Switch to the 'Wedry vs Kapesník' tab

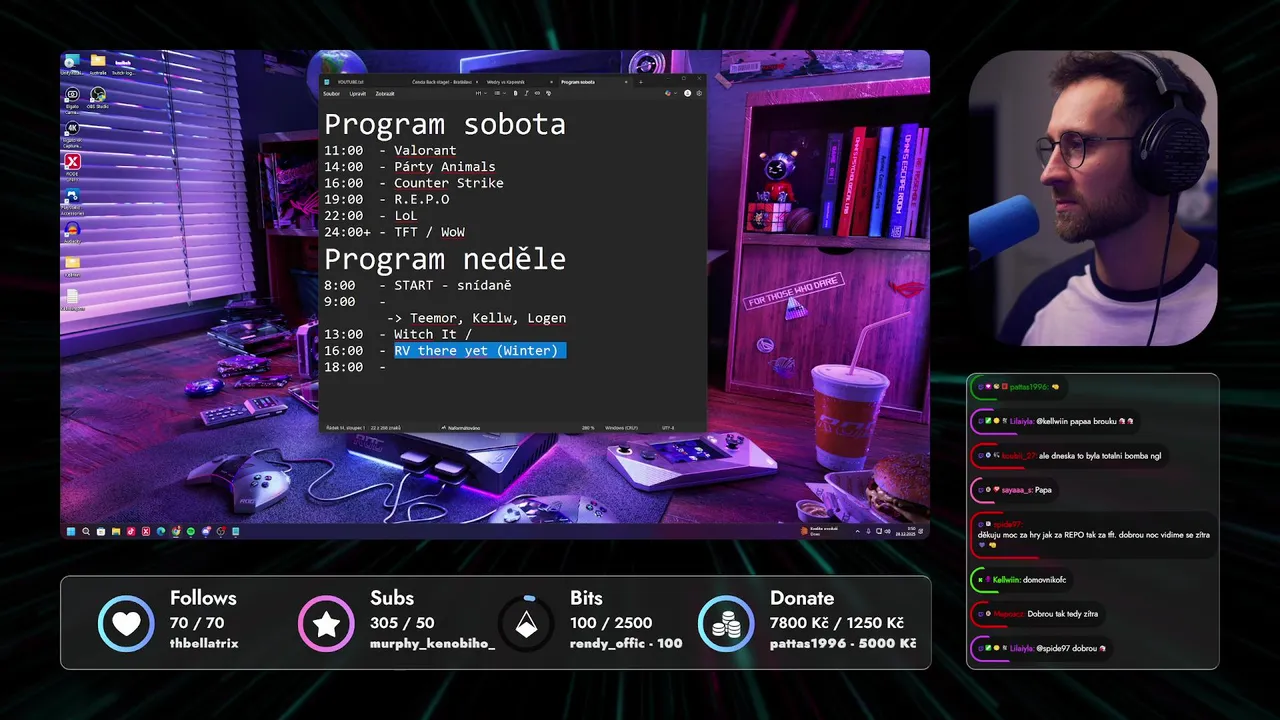[506, 82]
